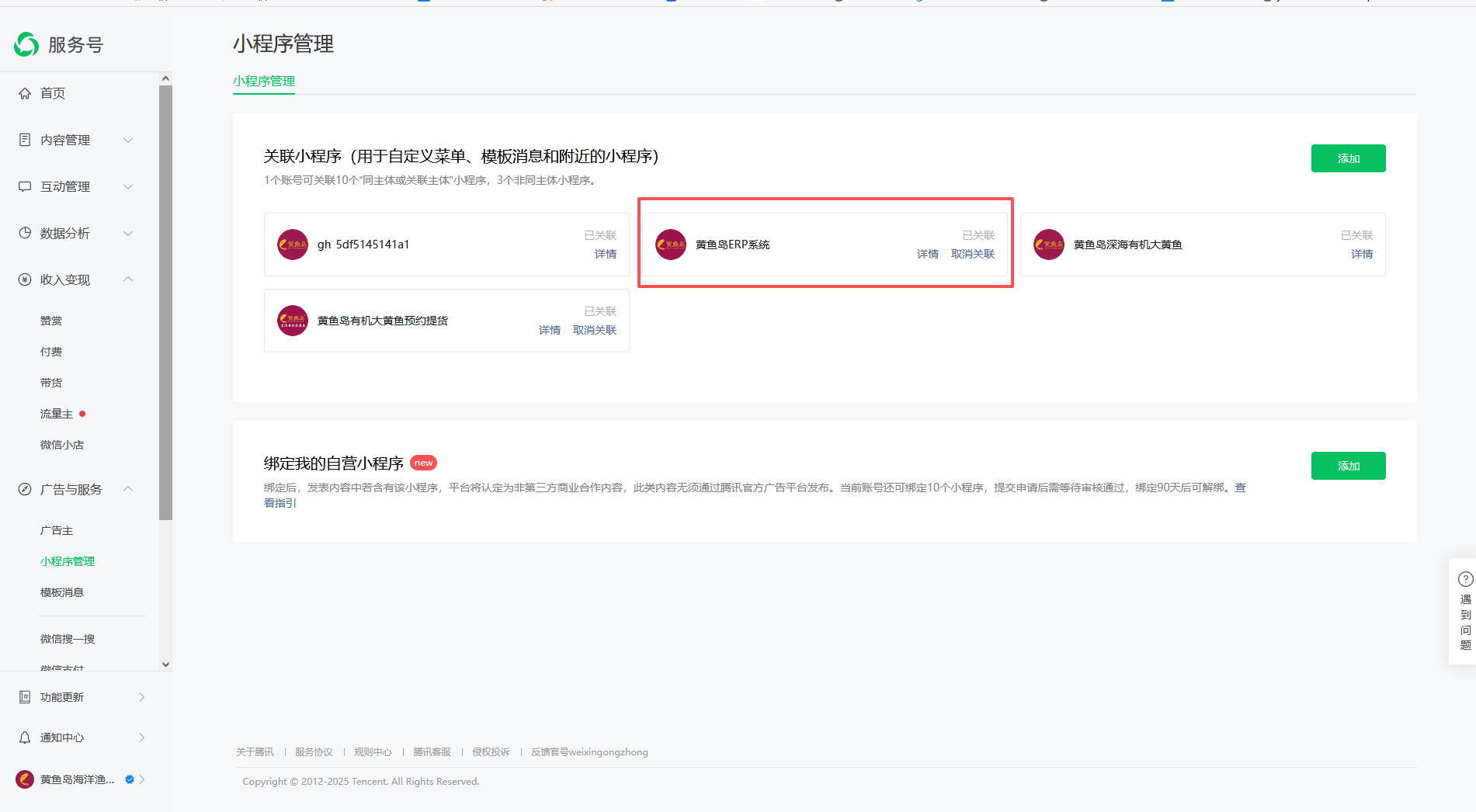This screenshot has height=812, width=1476.
Task: Click the blue verified badge icon
Action: [130, 779]
